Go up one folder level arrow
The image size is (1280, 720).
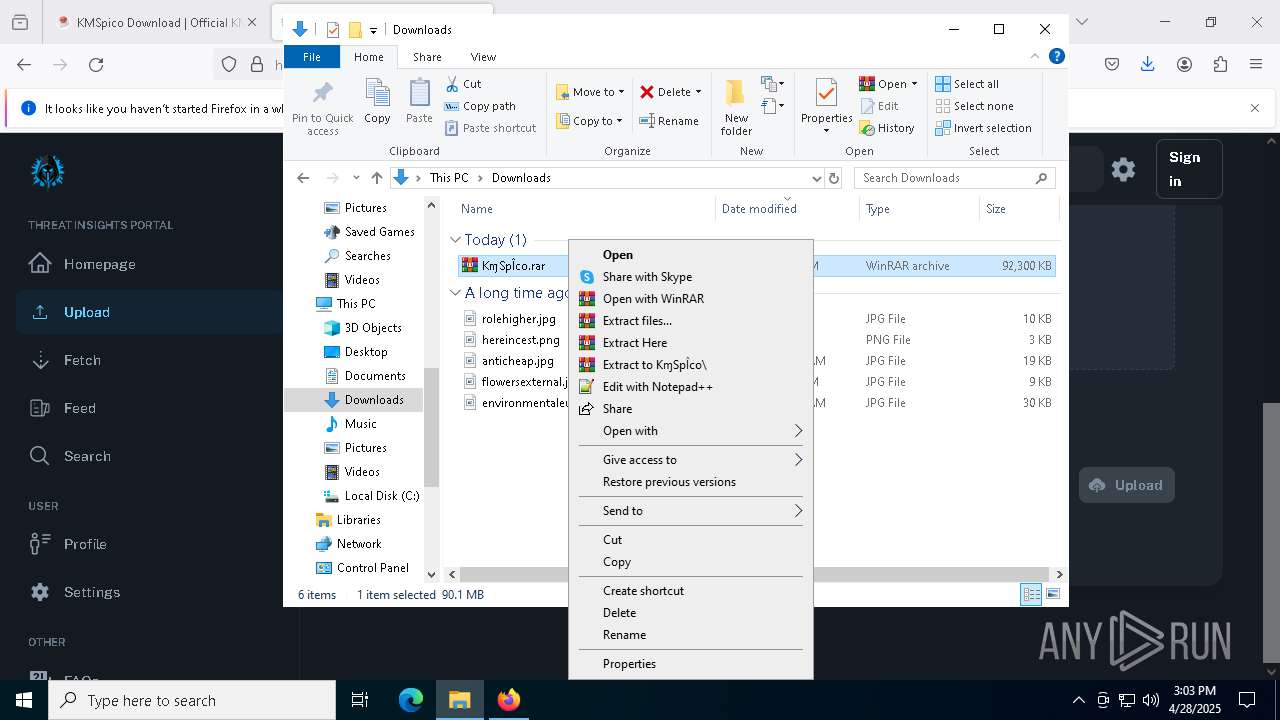[x=377, y=178]
